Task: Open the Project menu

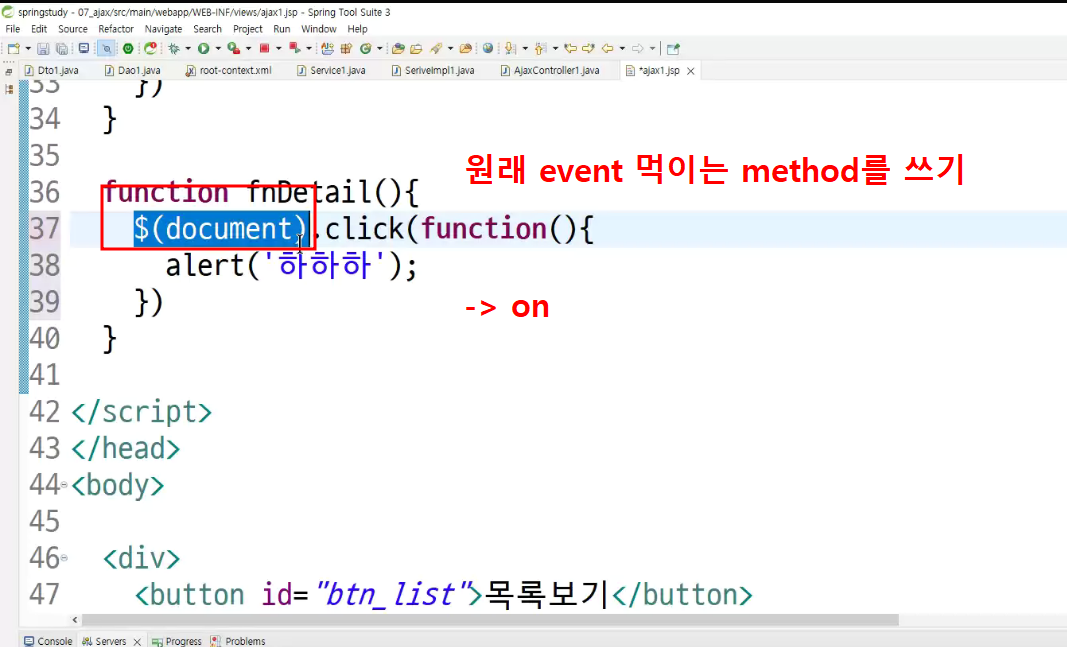Action: point(248,29)
